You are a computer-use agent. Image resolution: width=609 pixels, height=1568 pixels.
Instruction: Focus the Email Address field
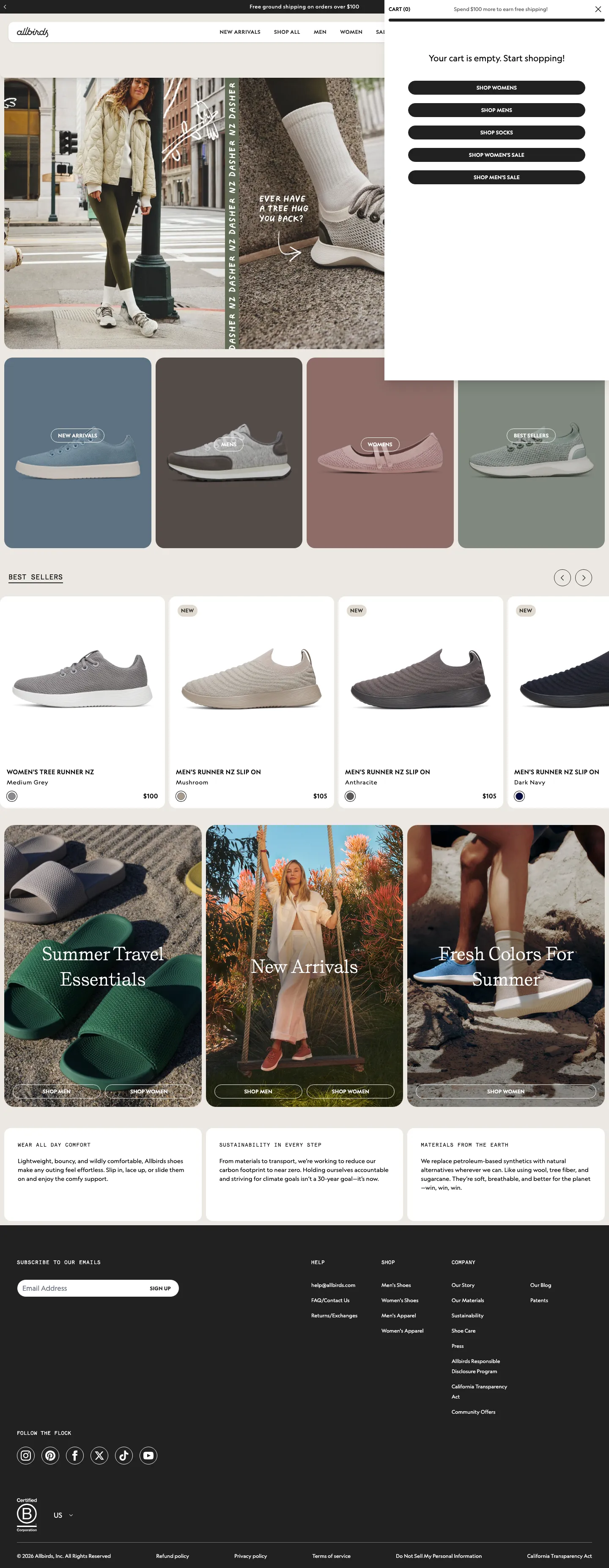coord(81,1288)
